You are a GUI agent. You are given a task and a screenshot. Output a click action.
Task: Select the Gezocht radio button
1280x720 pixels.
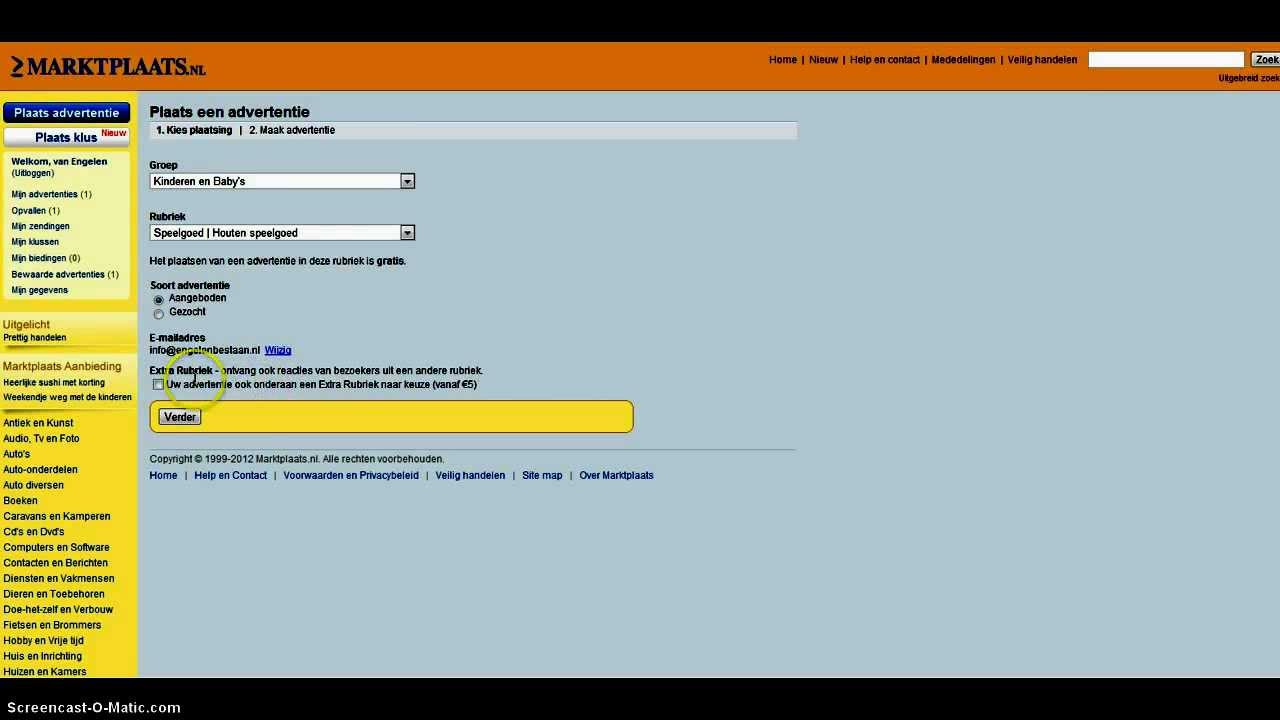[158, 314]
